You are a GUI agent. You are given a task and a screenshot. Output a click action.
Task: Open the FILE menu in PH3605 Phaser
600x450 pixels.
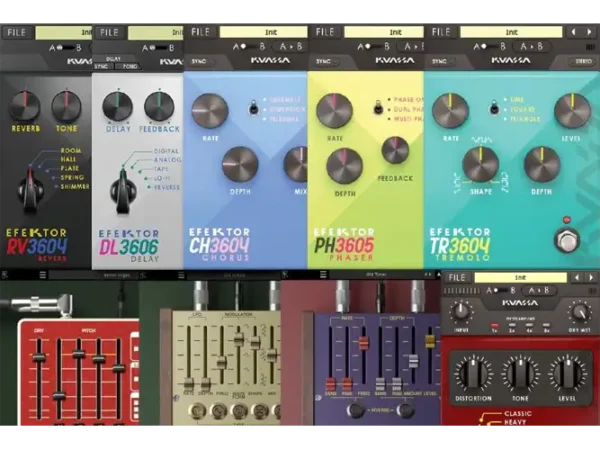pyautogui.click(x=325, y=32)
